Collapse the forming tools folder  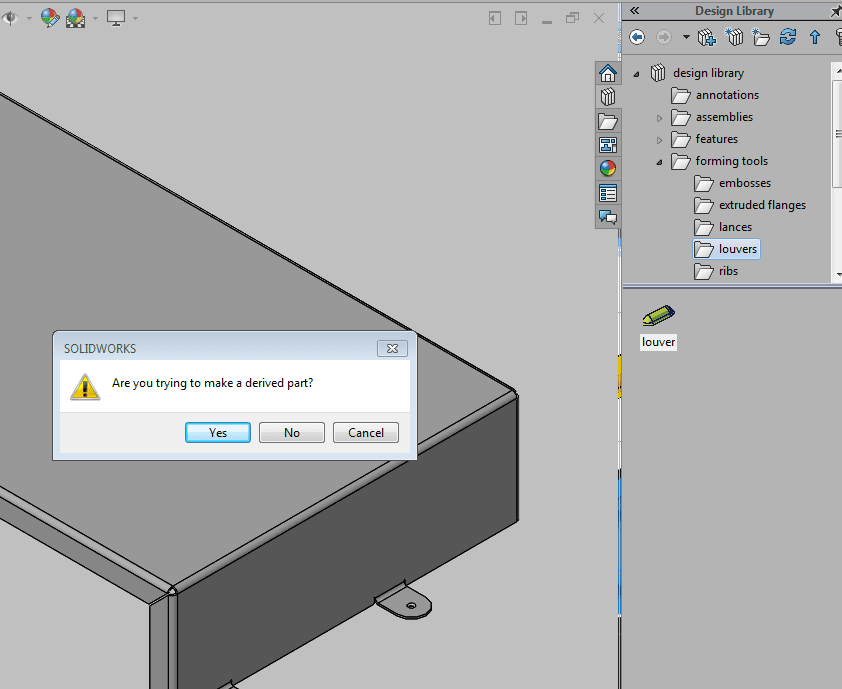(659, 161)
